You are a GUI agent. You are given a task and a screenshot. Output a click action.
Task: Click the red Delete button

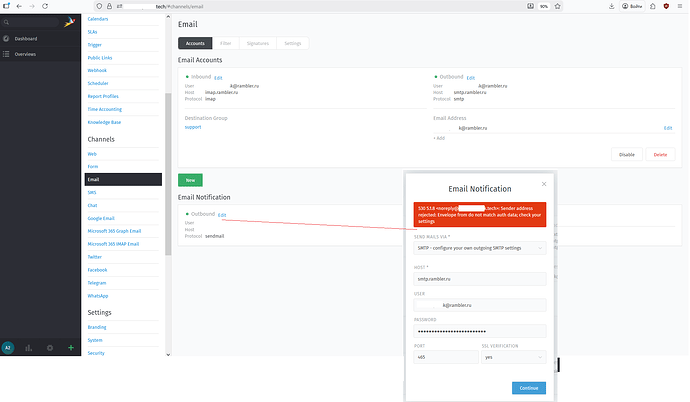(659, 154)
